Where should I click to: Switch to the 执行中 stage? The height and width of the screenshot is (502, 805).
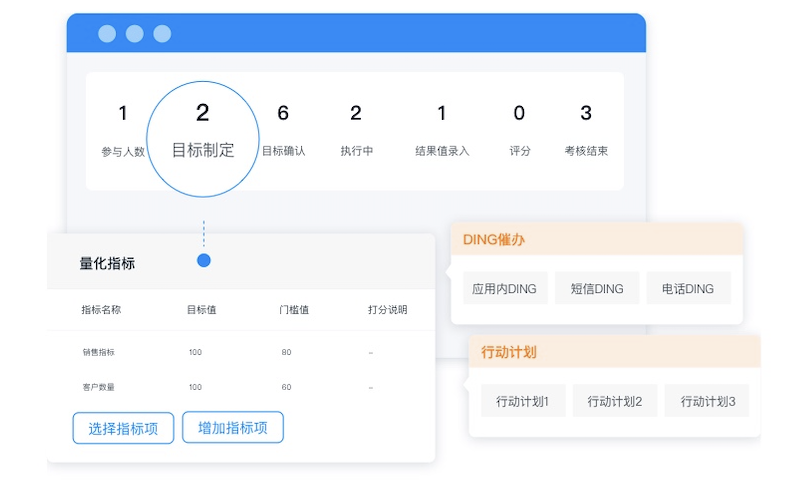coord(356,130)
